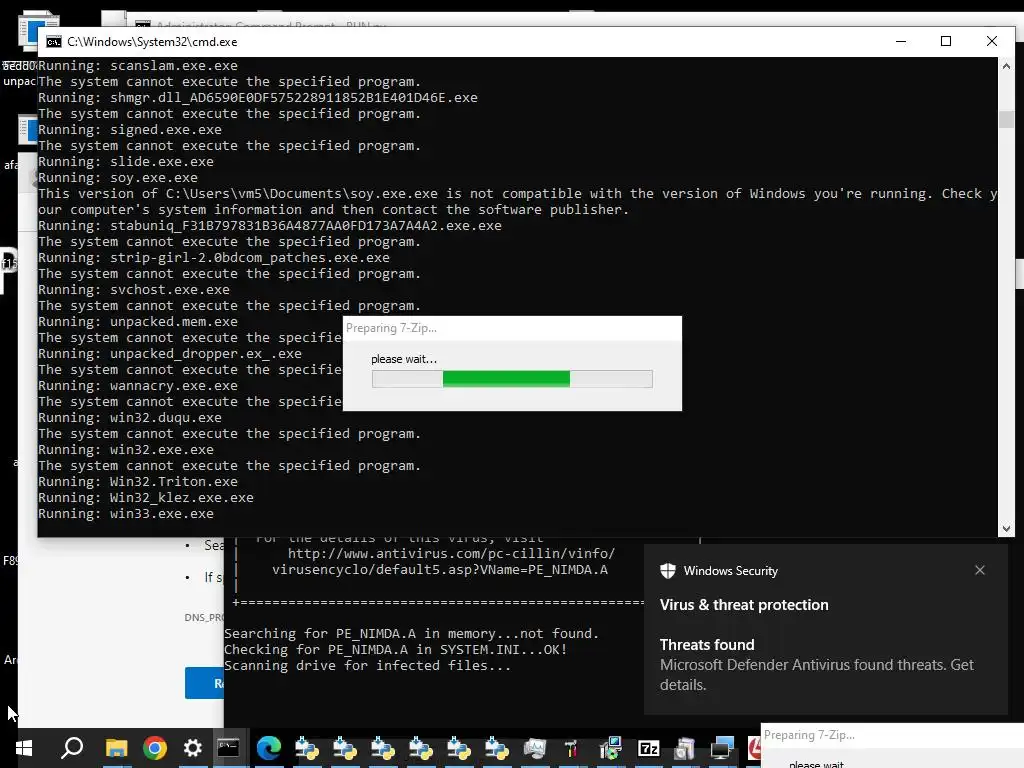Click 'Running: soy.exe.exe' line

(x=118, y=178)
